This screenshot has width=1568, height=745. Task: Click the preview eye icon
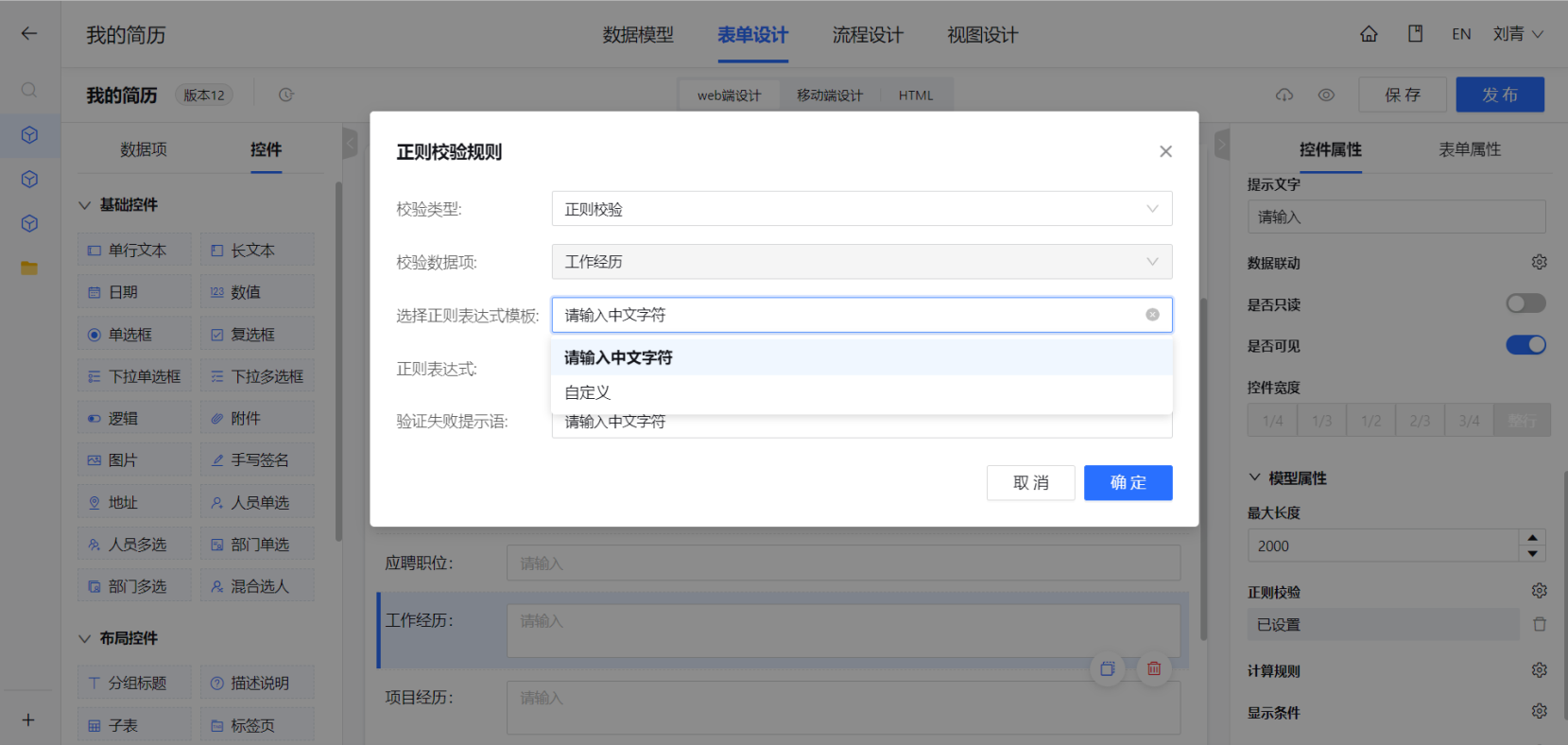1326,95
